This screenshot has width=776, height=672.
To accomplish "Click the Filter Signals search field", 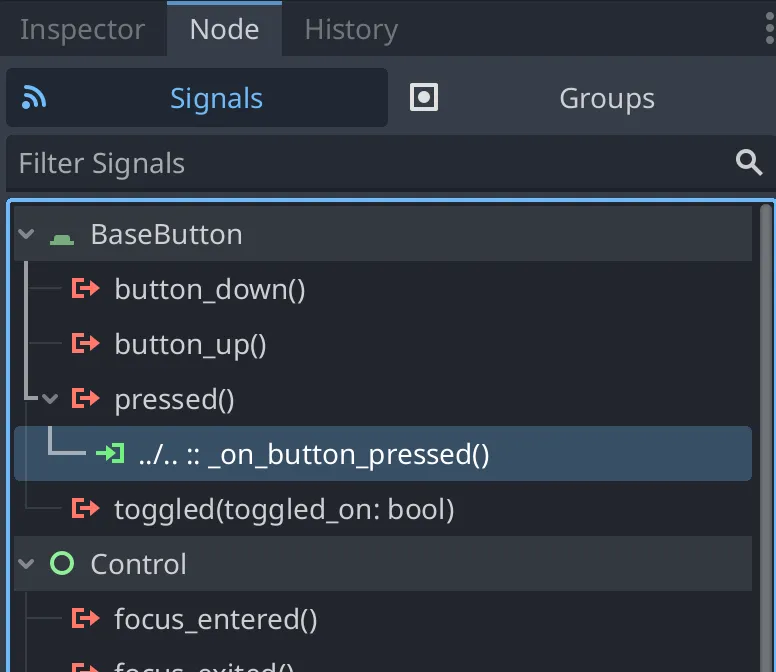I will tap(370, 163).
